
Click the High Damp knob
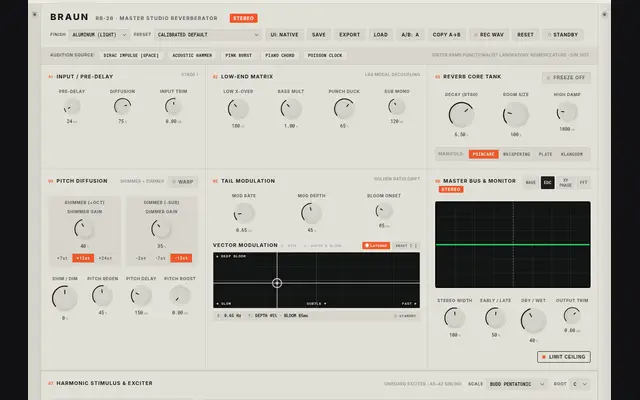[567, 112]
